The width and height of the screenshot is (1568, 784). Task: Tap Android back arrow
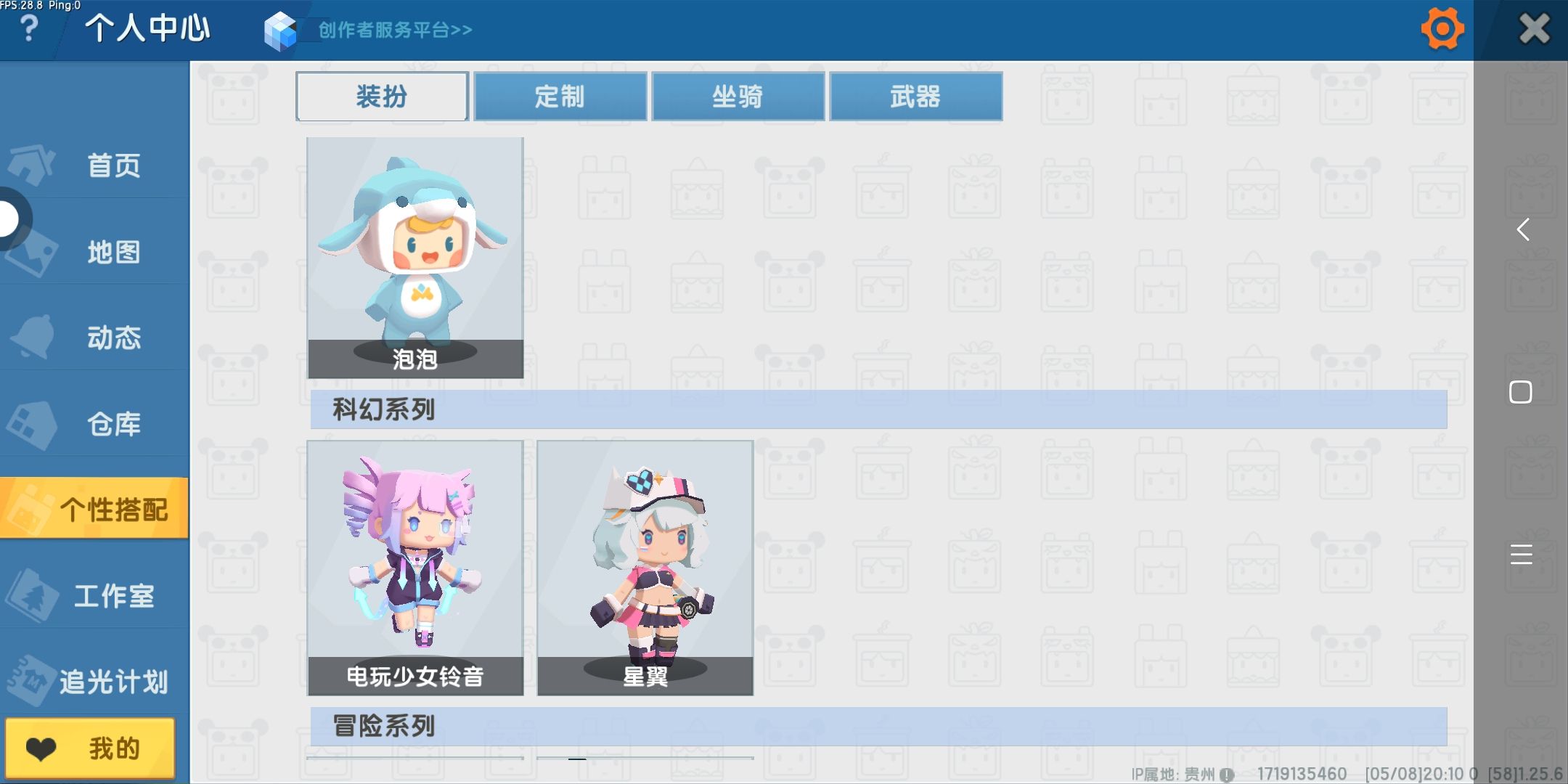(1522, 229)
